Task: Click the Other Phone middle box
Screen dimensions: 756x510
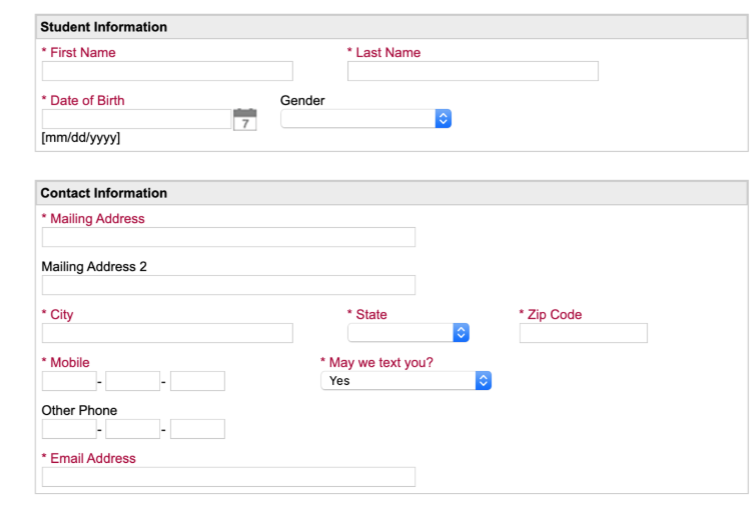Action: 133,429
